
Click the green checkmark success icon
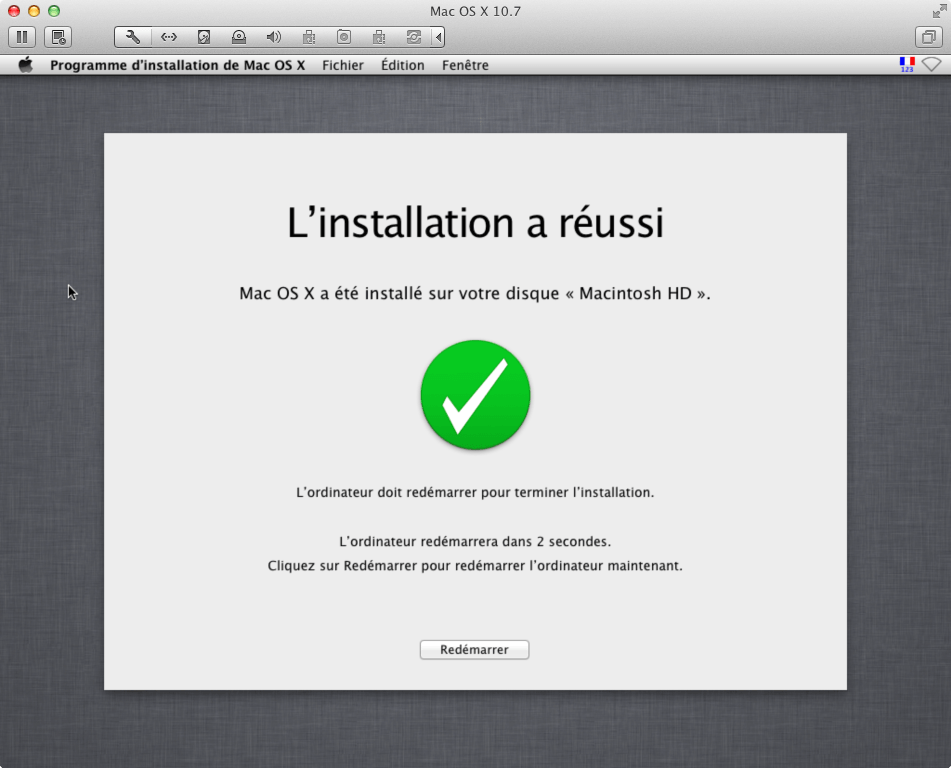[476, 395]
